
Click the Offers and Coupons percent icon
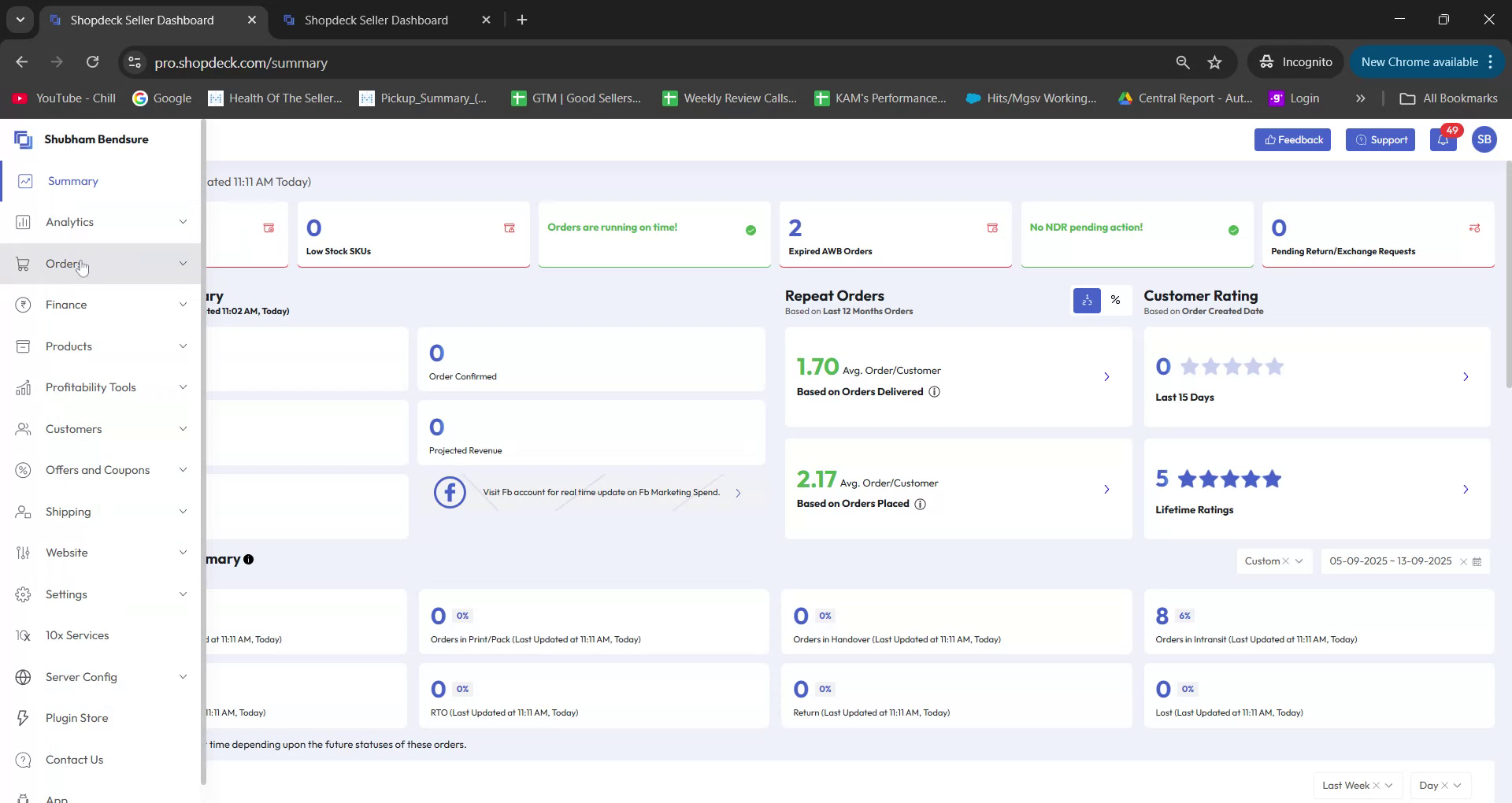click(x=23, y=470)
